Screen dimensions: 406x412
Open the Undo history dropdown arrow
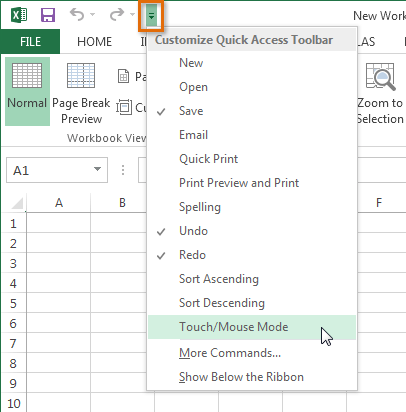click(x=93, y=15)
